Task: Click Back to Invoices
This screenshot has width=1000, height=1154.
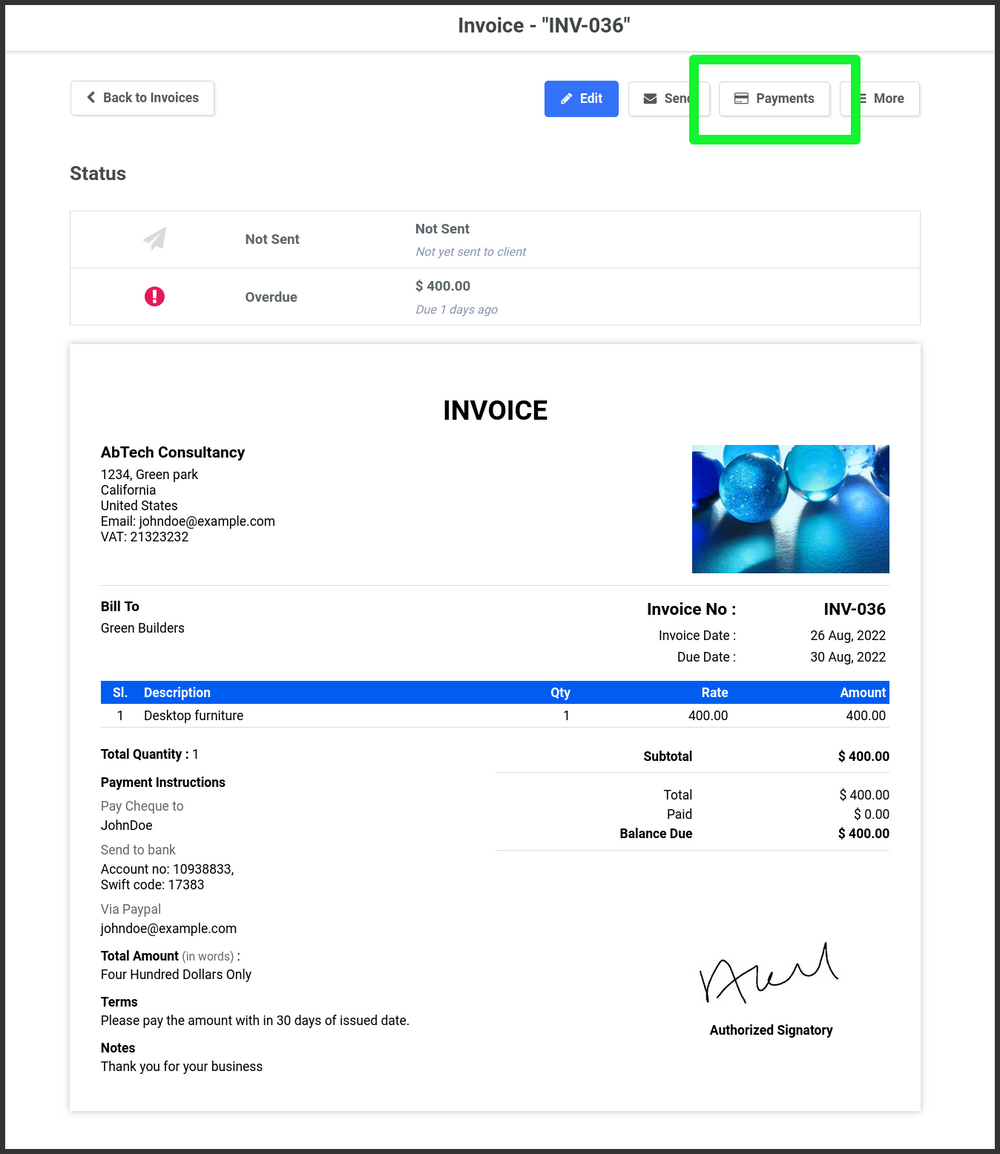Action: tap(142, 98)
